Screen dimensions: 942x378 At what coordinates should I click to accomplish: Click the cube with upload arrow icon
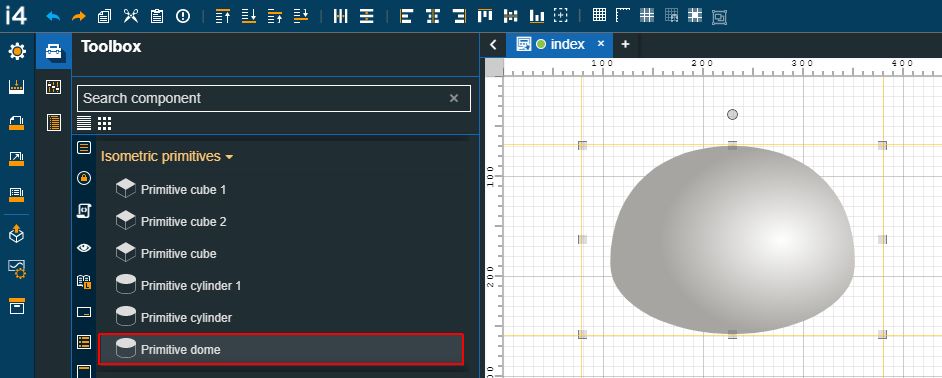click(17, 234)
